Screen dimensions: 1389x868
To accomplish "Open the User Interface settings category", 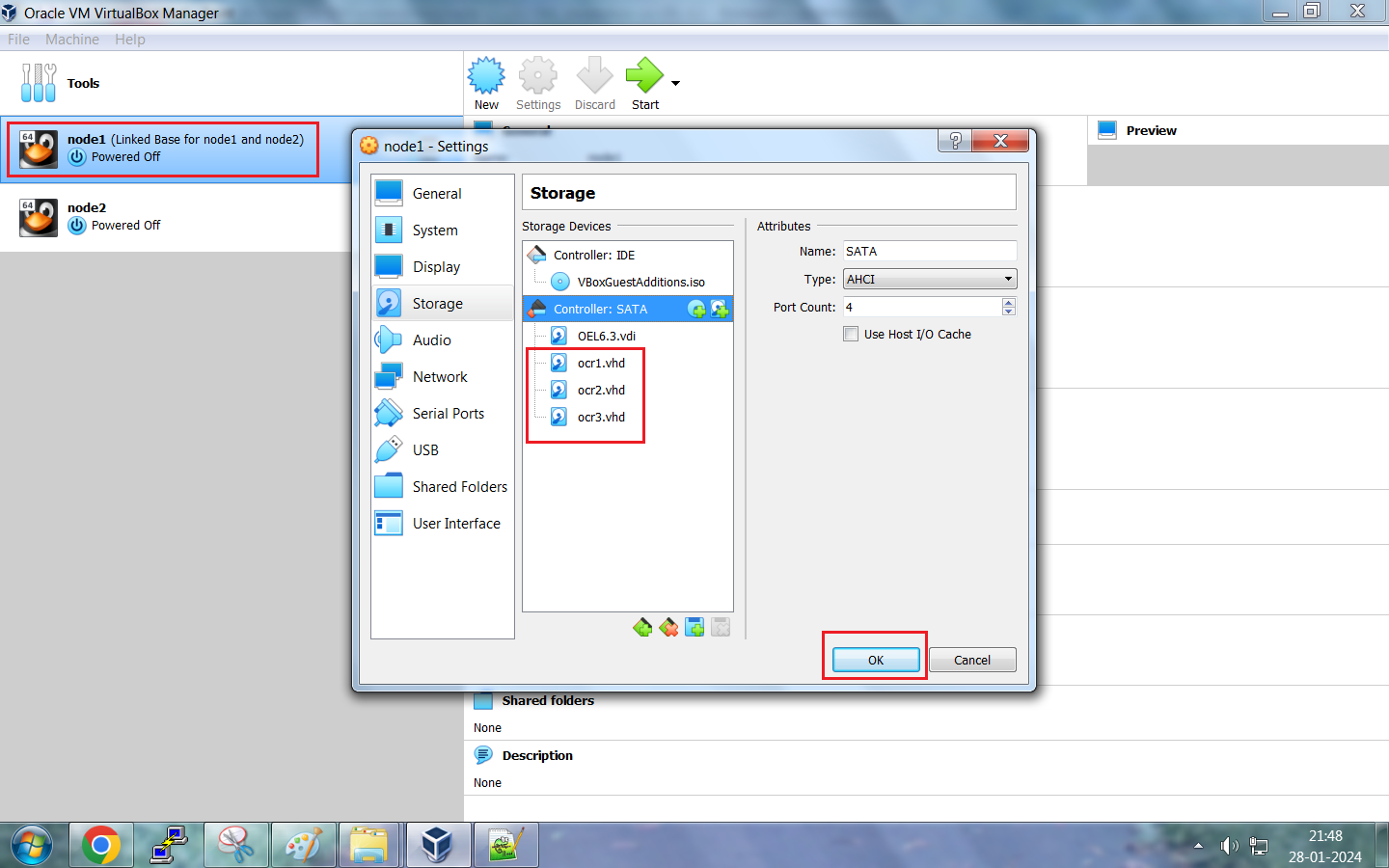I will 443,524.
